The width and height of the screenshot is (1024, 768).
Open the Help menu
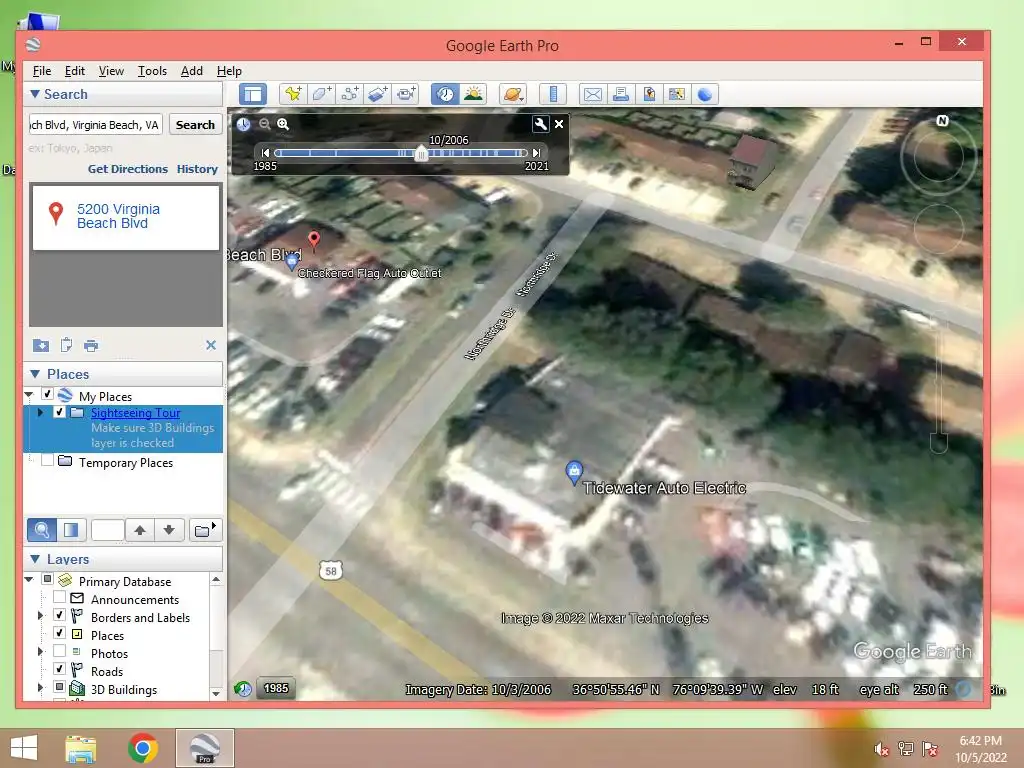(229, 71)
